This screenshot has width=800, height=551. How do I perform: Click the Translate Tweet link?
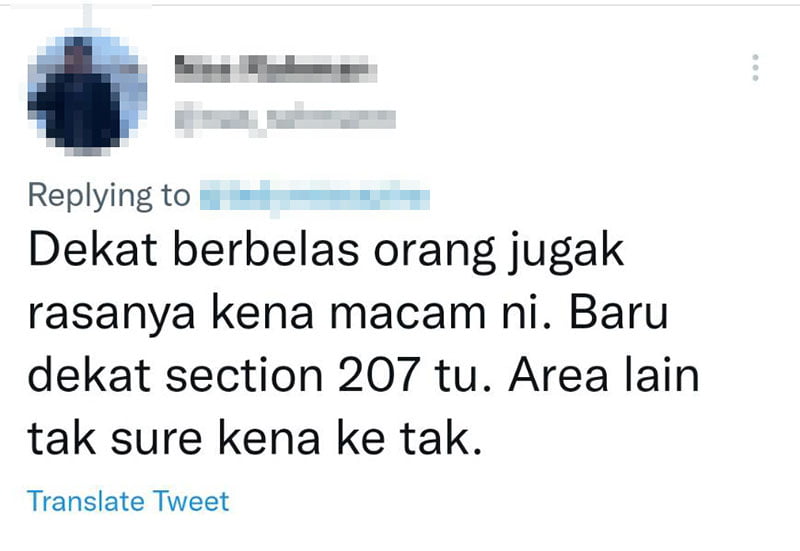(x=128, y=501)
